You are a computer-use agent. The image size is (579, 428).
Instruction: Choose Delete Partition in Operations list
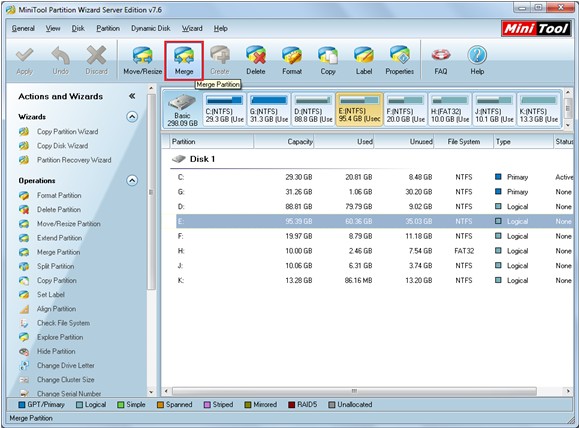pos(59,209)
